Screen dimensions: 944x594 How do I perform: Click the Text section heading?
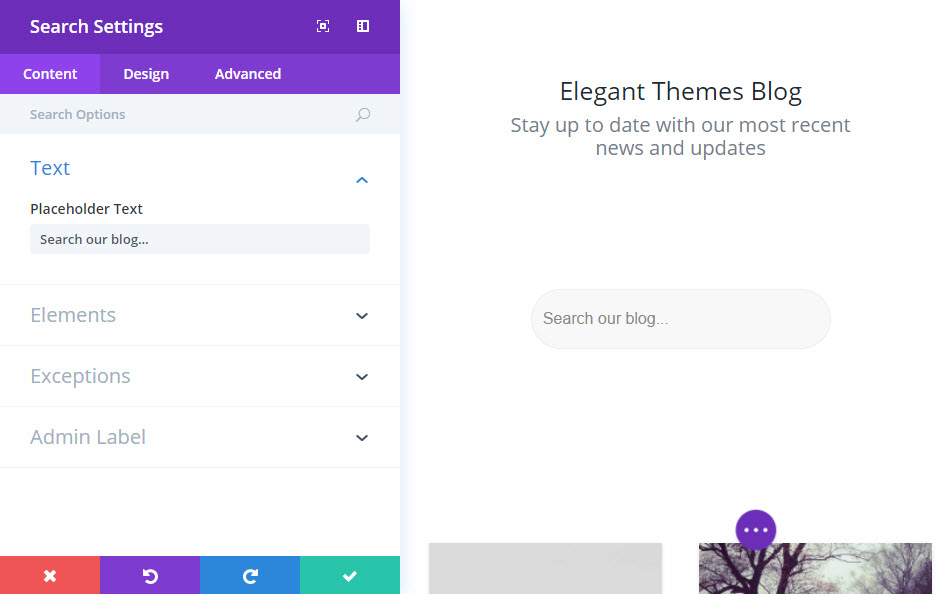(50, 168)
